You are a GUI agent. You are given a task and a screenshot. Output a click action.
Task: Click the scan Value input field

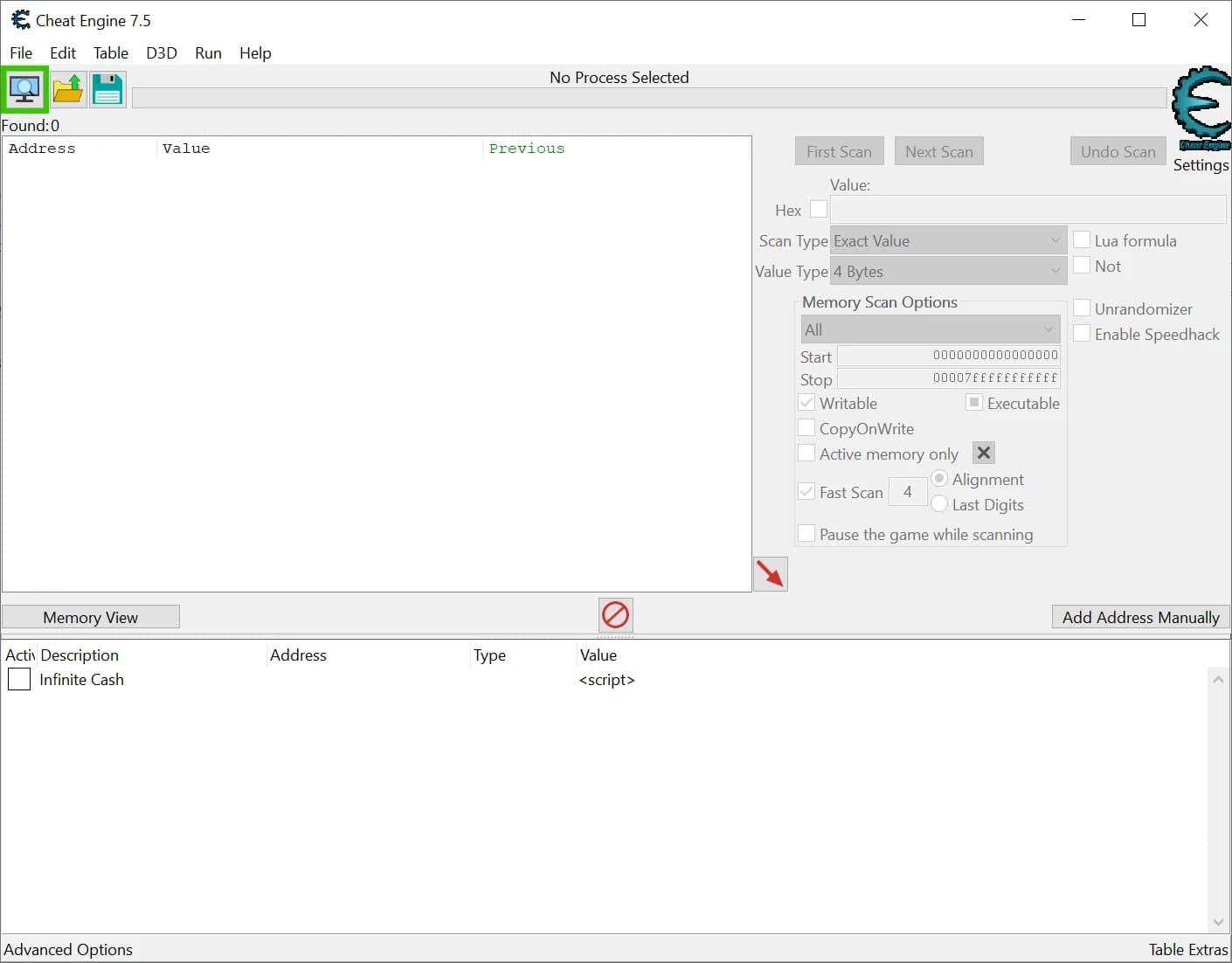point(1028,209)
